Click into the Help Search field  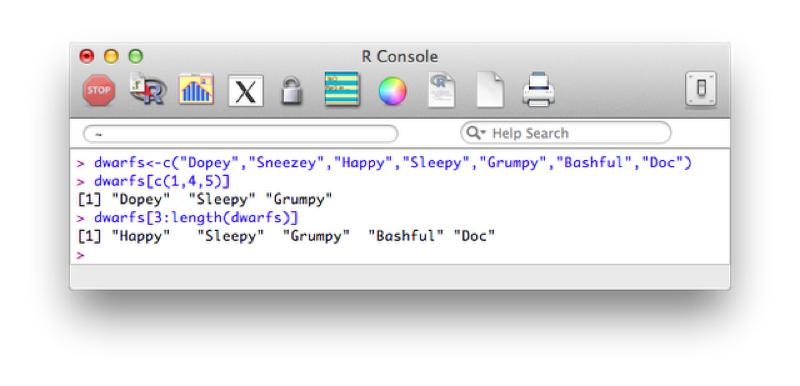pyautogui.click(x=565, y=133)
